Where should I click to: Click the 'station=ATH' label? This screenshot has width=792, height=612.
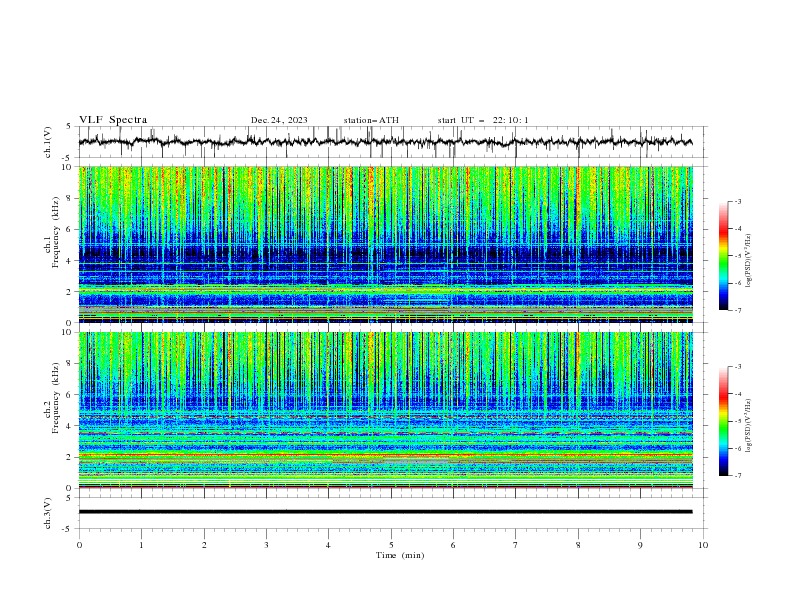coord(371,120)
